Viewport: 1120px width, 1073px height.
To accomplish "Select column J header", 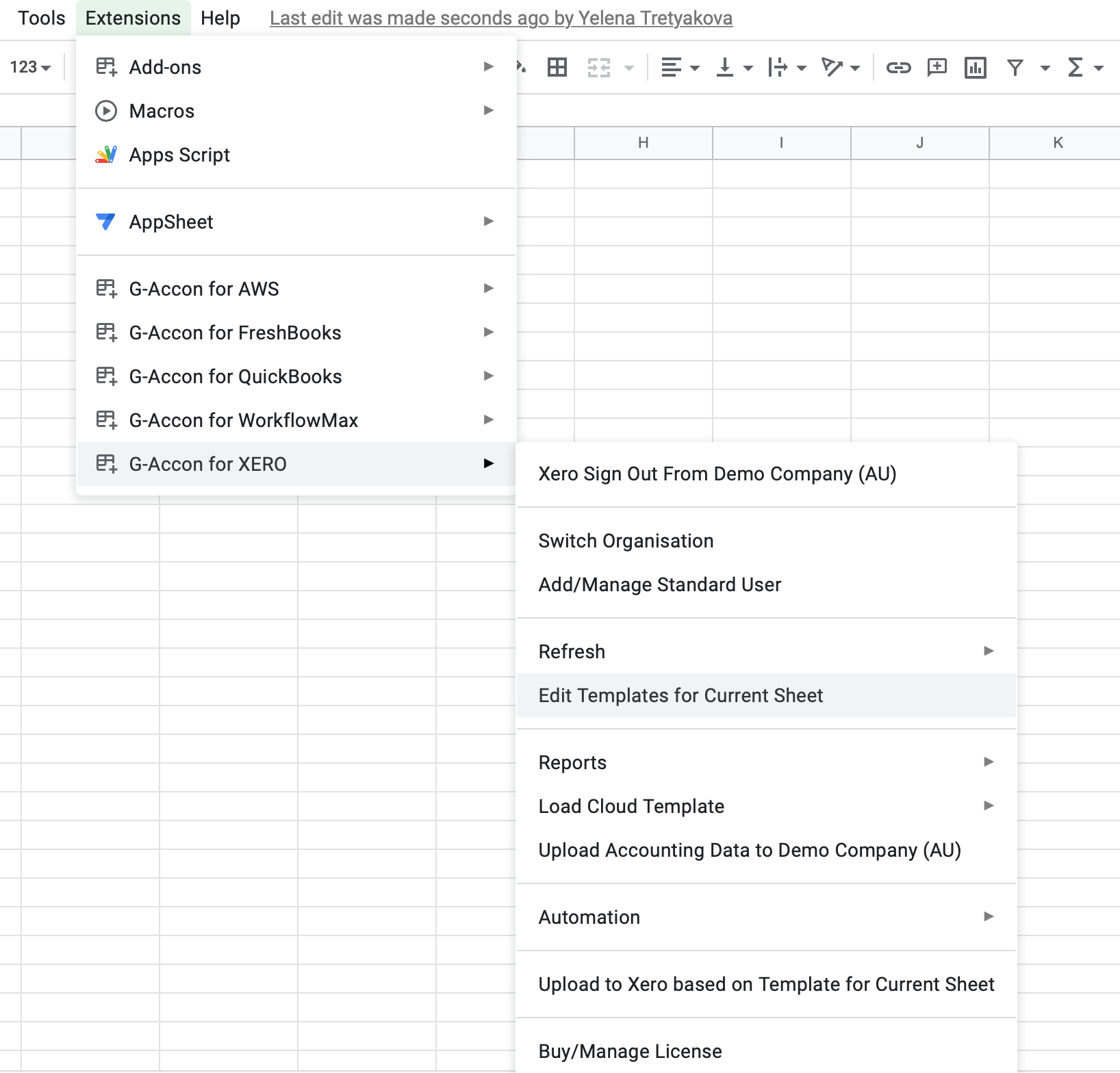I will tap(920, 143).
